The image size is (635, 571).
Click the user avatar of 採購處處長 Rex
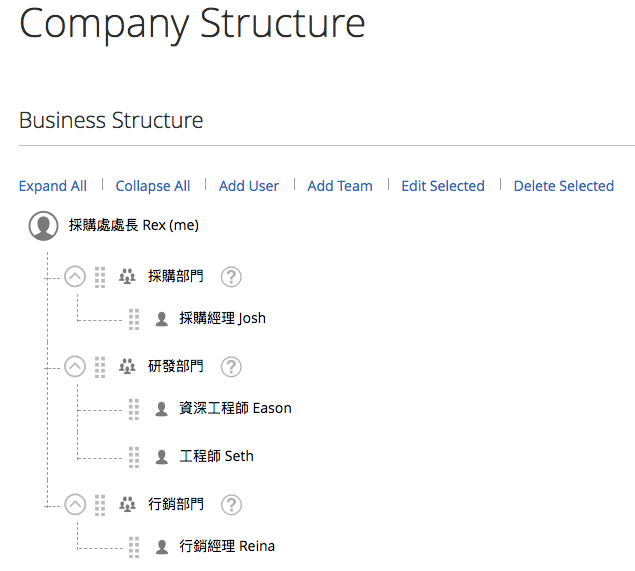pyautogui.click(x=43, y=226)
